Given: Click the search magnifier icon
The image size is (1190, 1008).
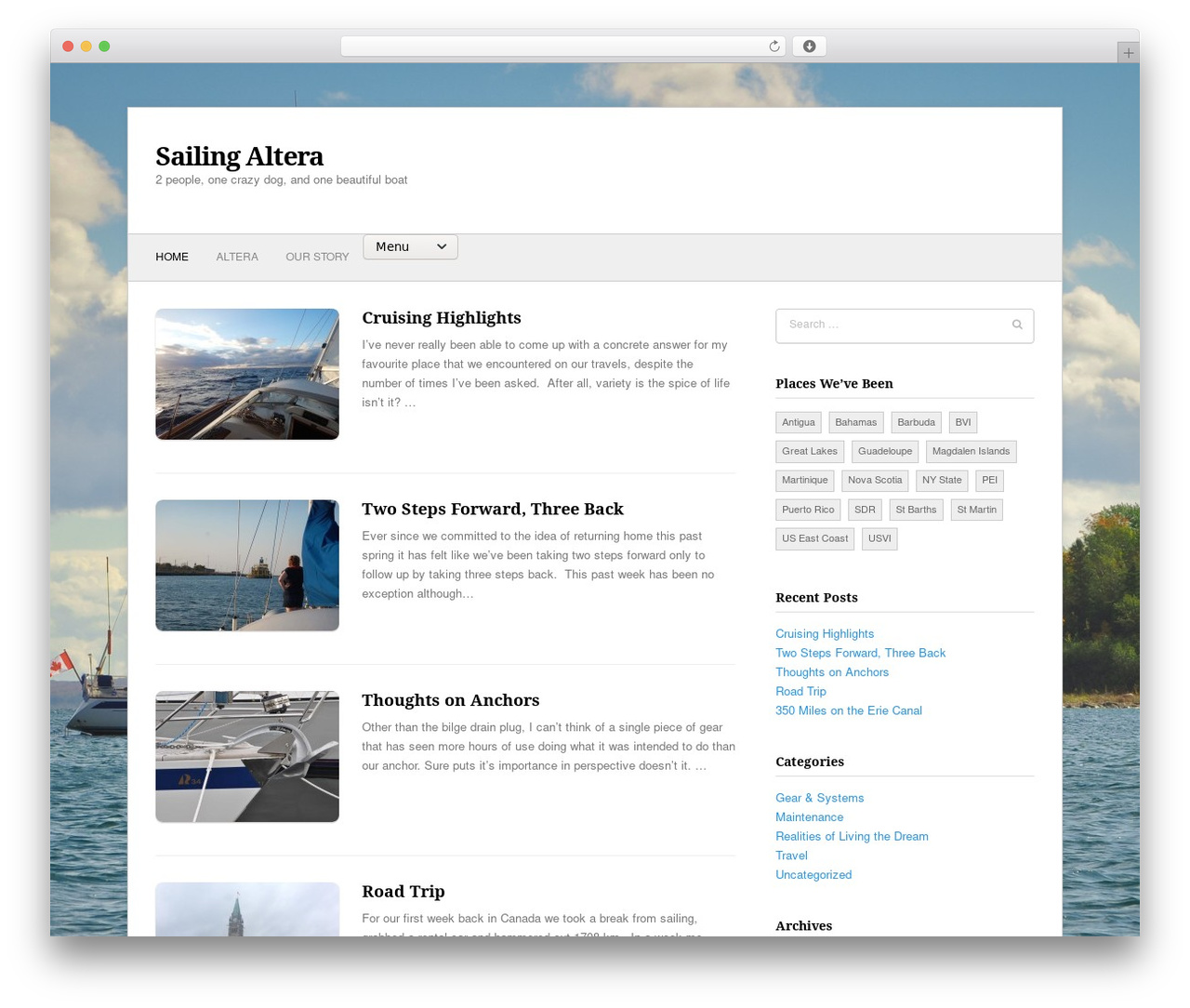Looking at the screenshot, I should 1017,325.
